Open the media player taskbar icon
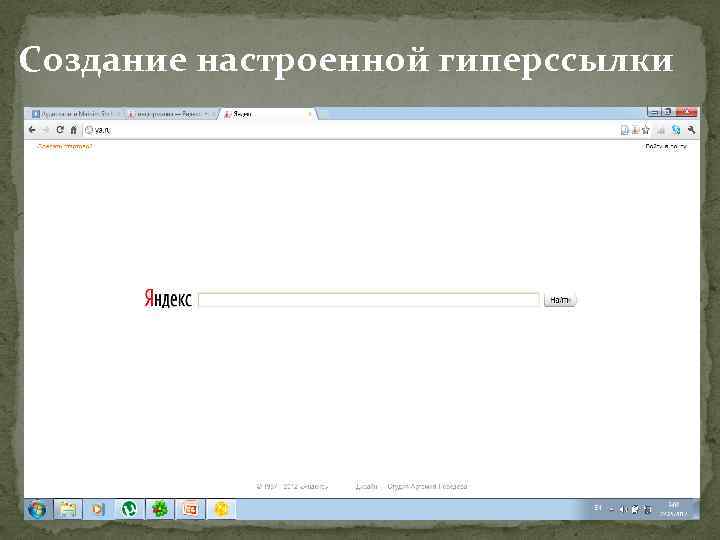 coord(98,509)
